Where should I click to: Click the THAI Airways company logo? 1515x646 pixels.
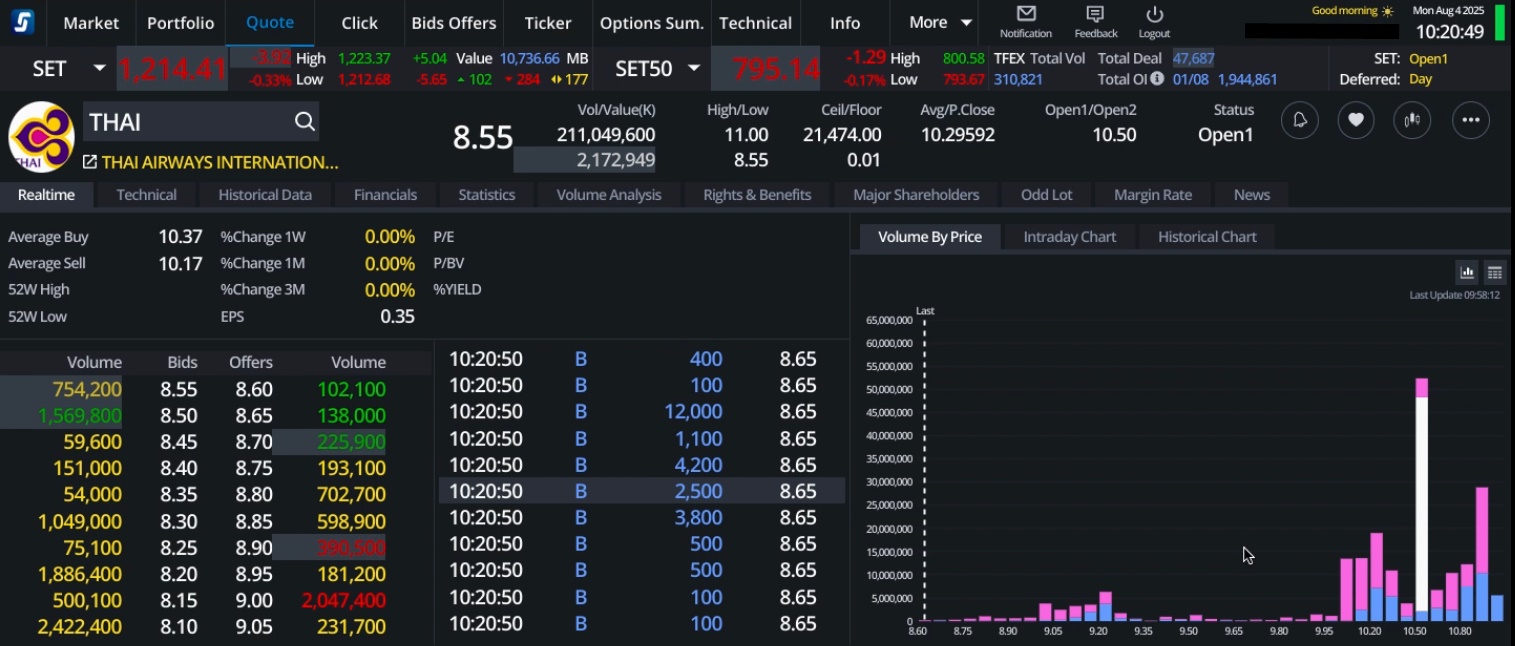(41, 136)
